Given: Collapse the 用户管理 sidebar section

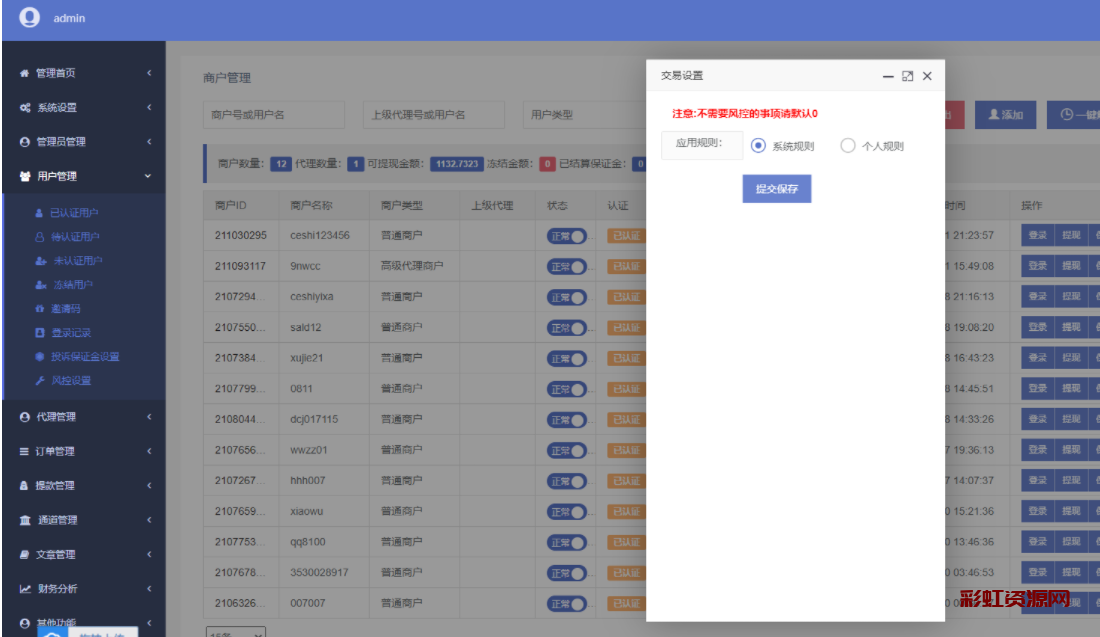Looking at the screenshot, I should pyautogui.click(x=148, y=177).
